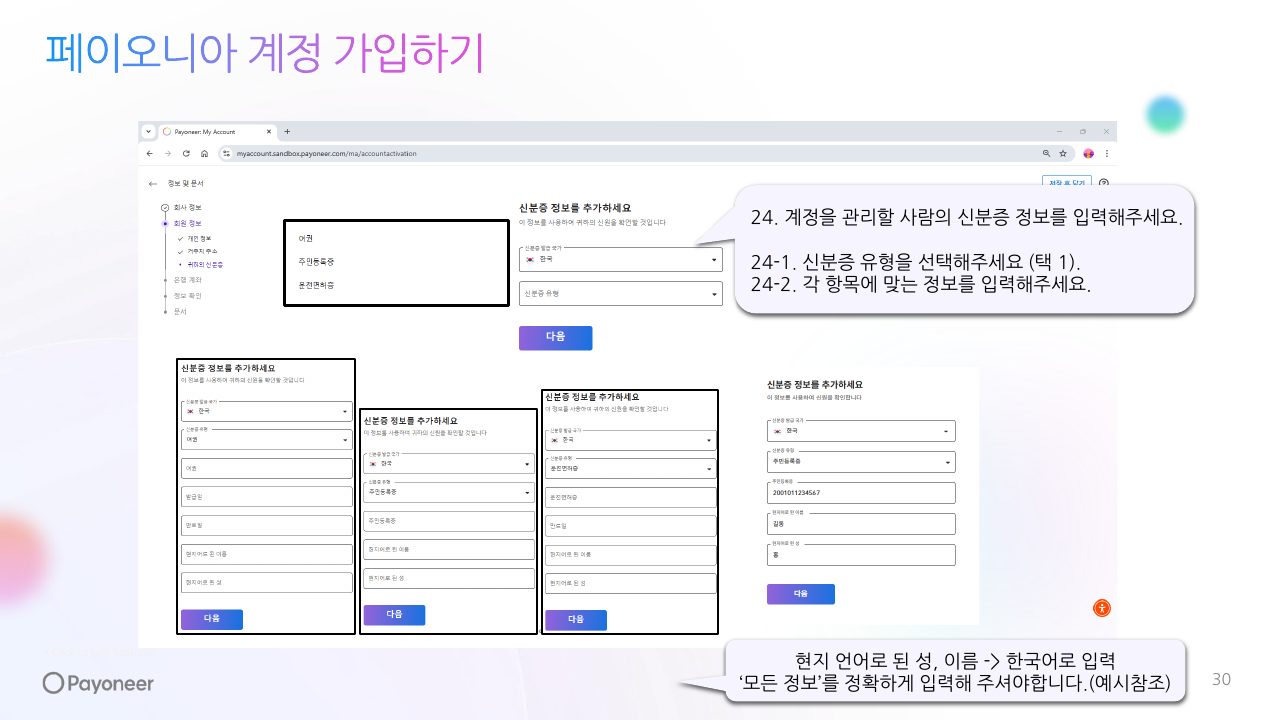Select 회사 정보 step in sidebar

click(187, 207)
